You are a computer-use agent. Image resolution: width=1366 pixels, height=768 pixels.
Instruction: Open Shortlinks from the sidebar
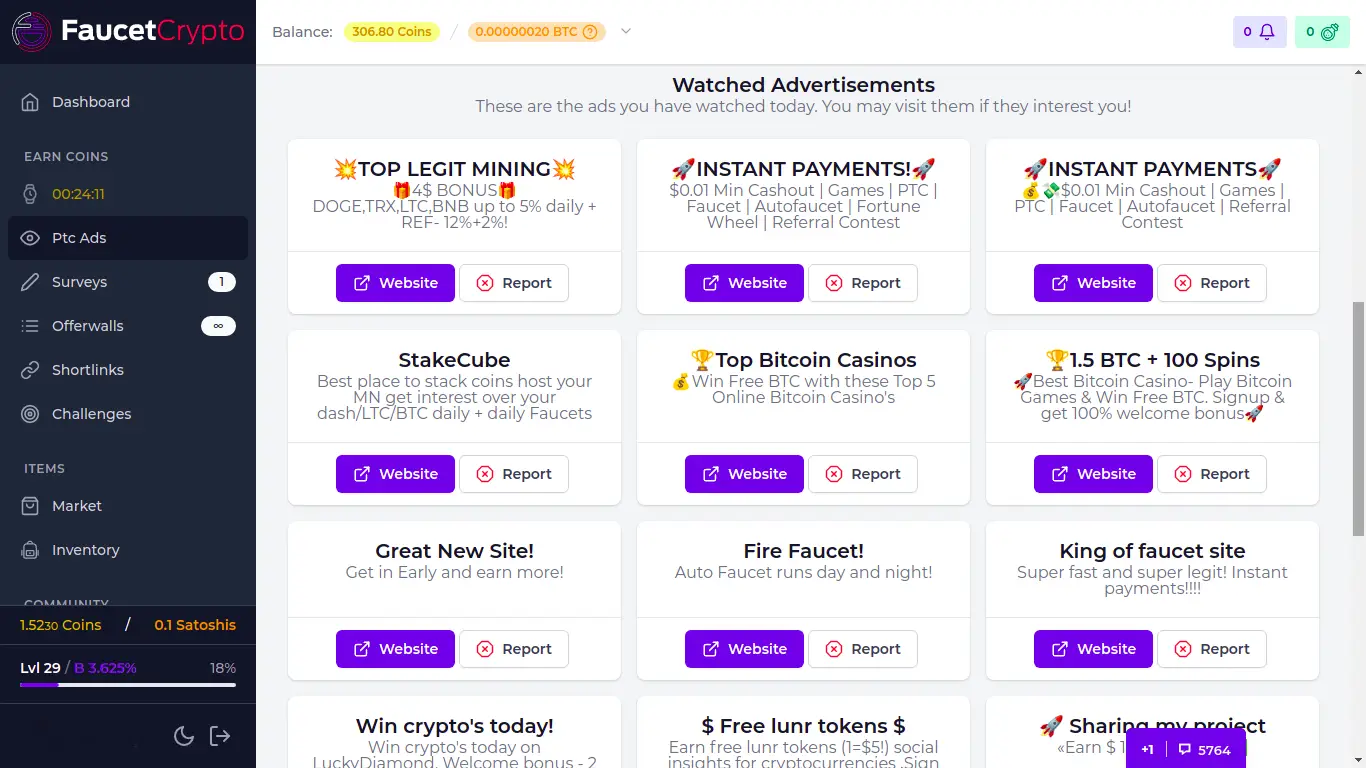click(87, 369)
